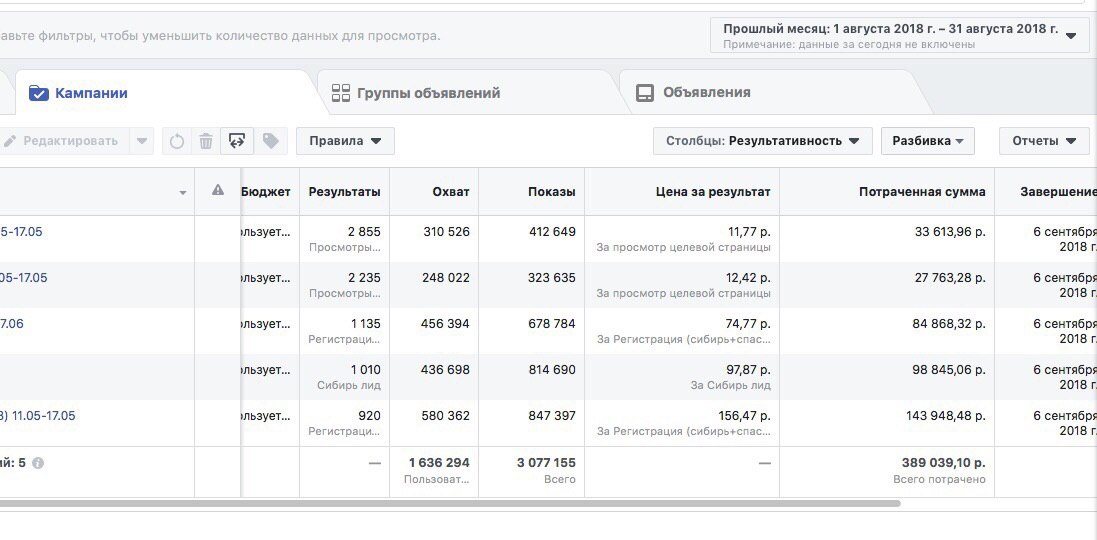Viewport: 1097px width, 540px height.
Task: Click the ads tab rectangle icon
Action: (644, 93)
